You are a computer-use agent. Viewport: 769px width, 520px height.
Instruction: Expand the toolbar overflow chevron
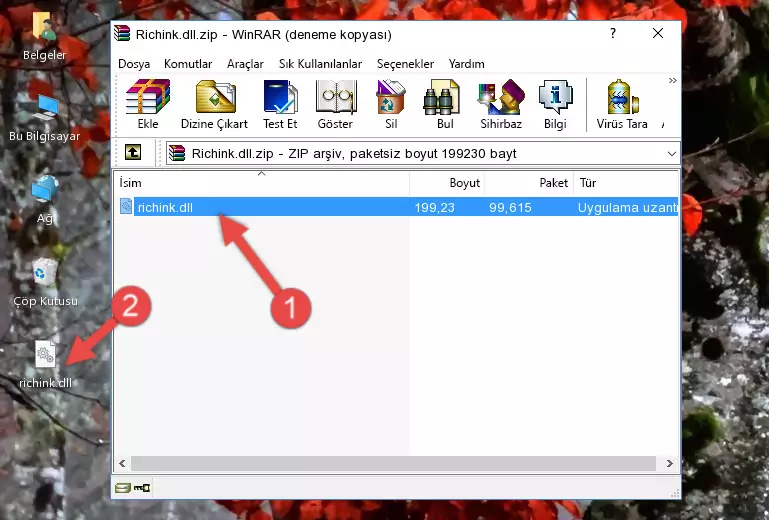click(x=672, y=80)
